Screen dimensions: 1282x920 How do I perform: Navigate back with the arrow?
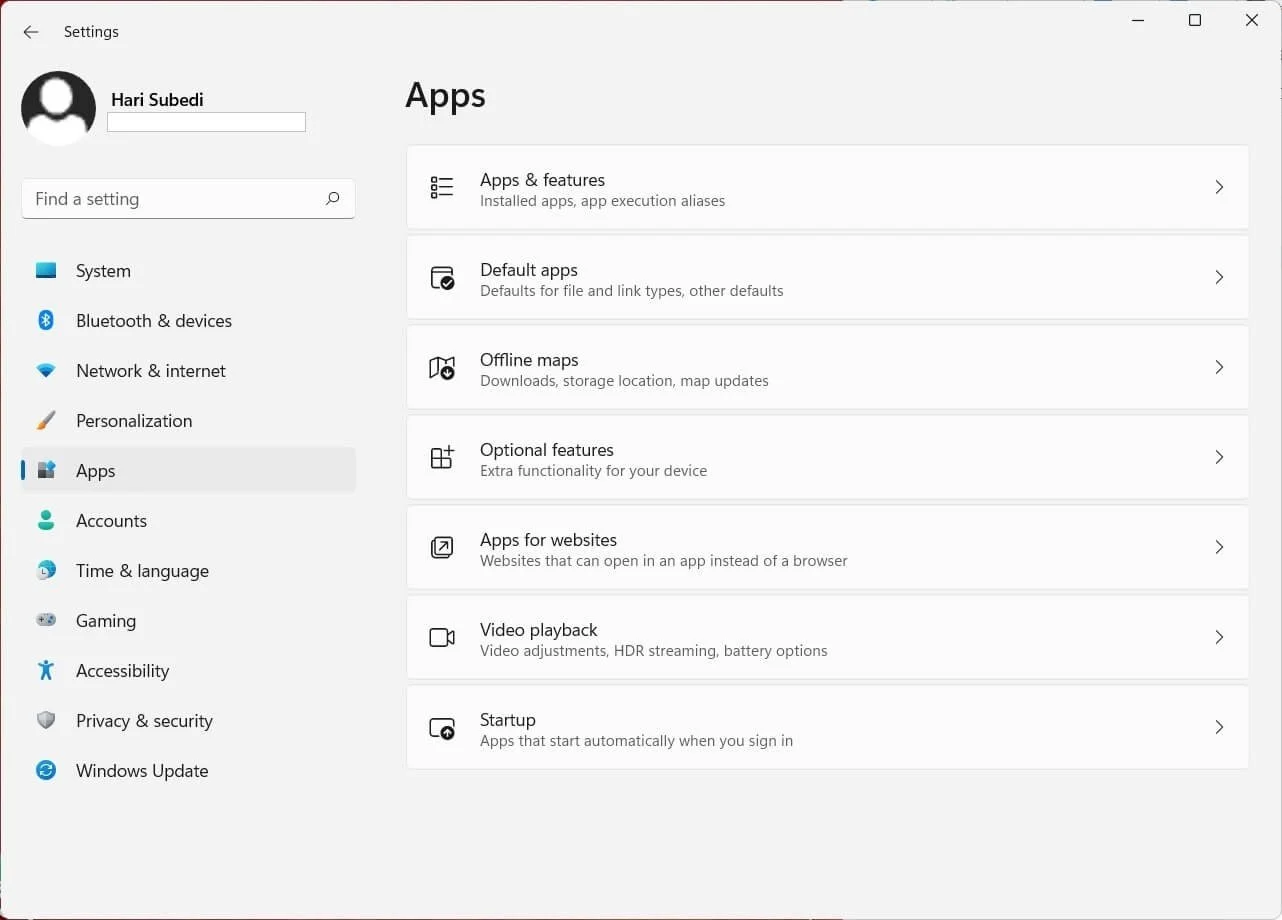point(30,31)
